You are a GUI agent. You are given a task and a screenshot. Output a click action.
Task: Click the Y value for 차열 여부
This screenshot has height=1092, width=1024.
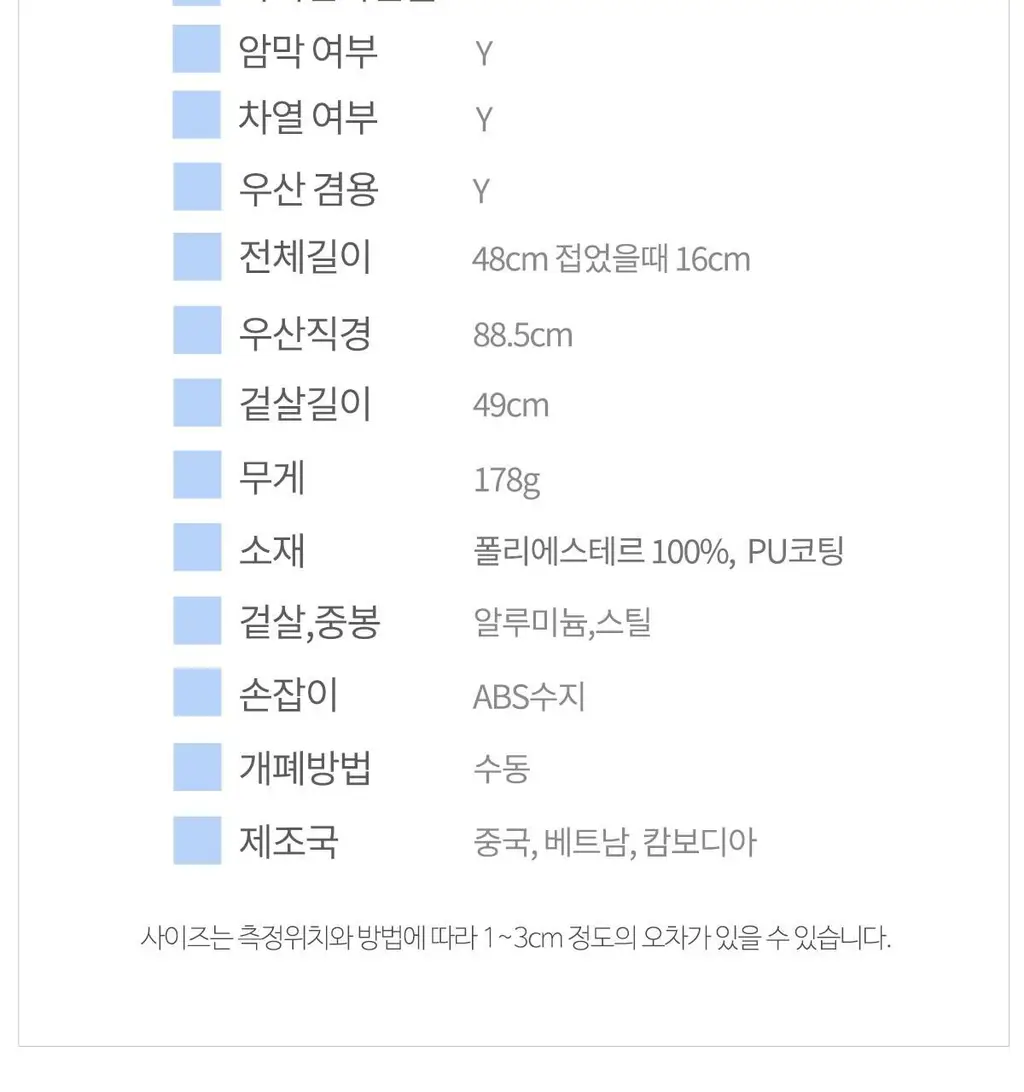tap(484, 120)
